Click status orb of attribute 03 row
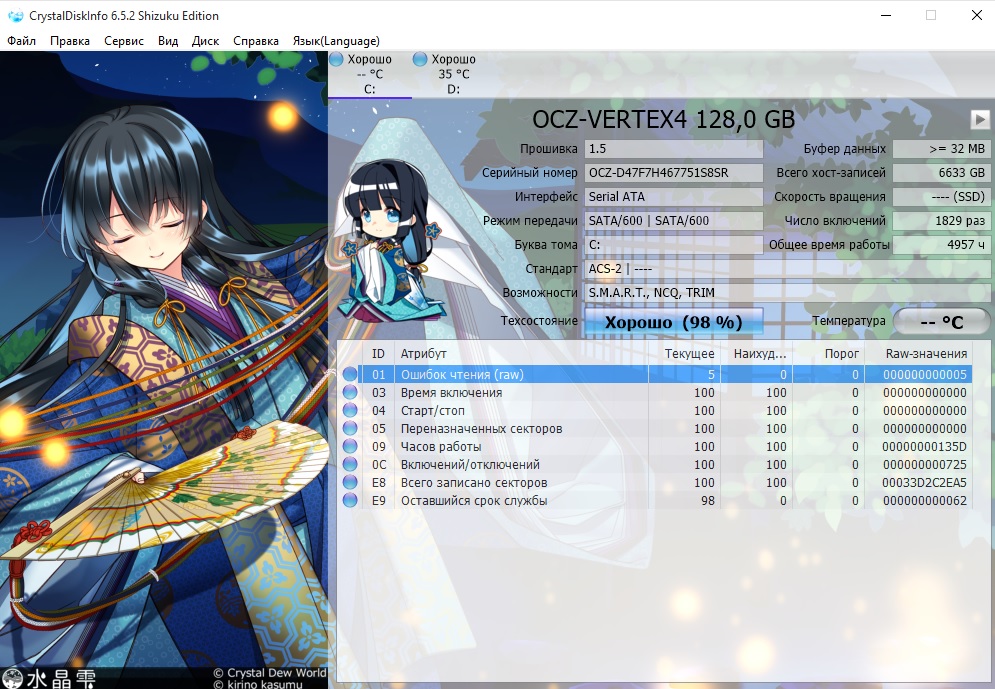 (350, 393)
